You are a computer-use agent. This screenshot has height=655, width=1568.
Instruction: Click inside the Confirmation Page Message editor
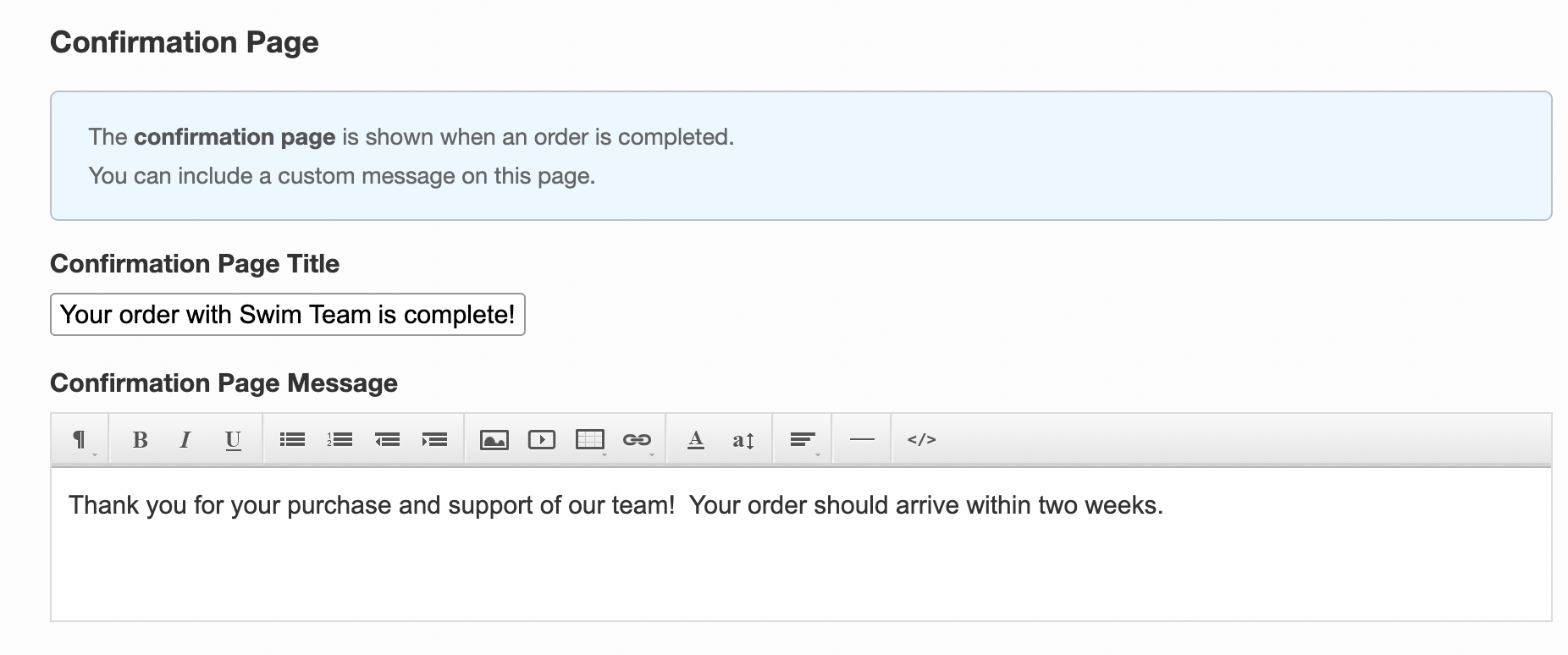click(801, 544)
